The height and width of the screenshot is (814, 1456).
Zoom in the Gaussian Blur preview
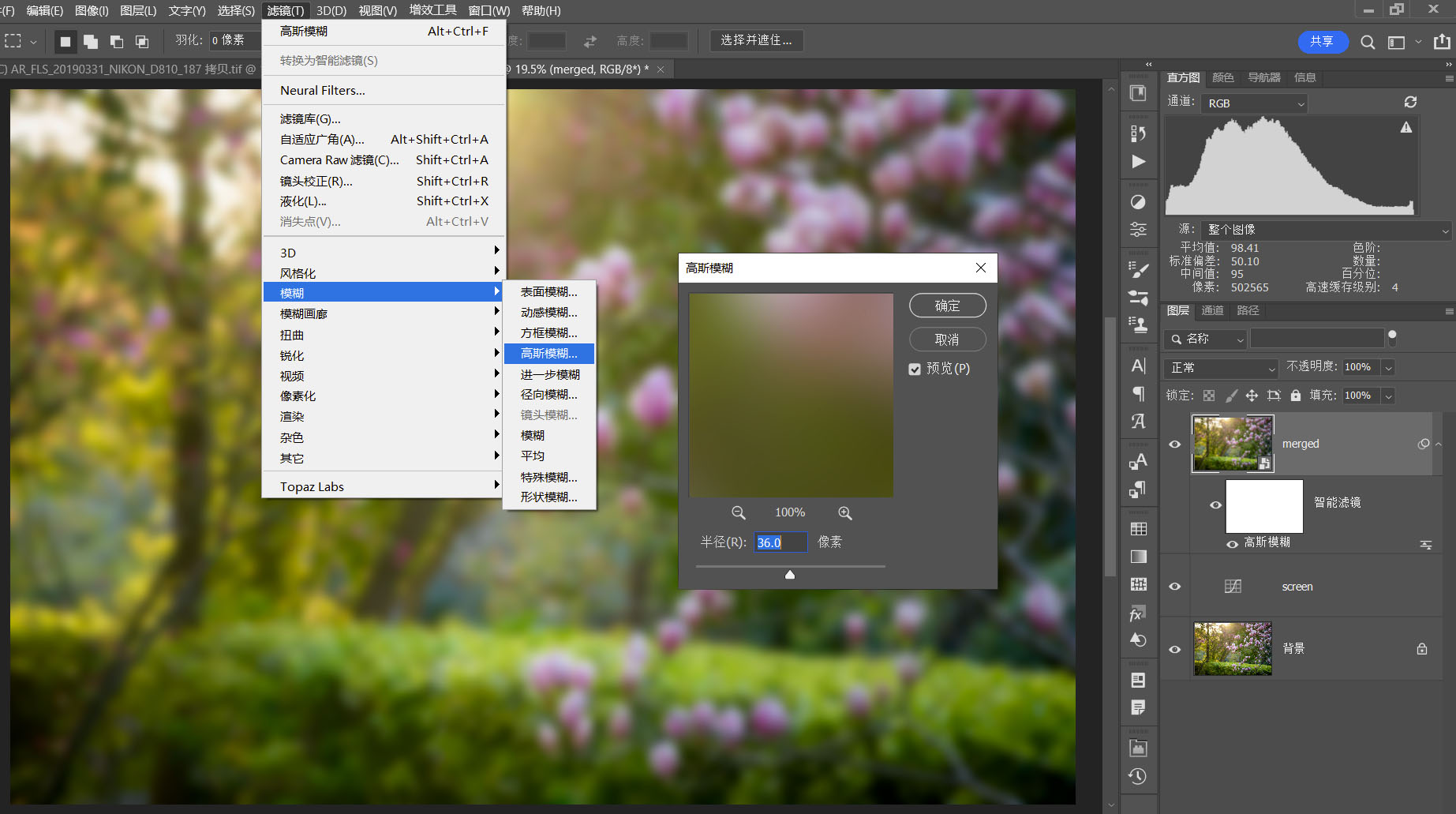tap(844, 513)
